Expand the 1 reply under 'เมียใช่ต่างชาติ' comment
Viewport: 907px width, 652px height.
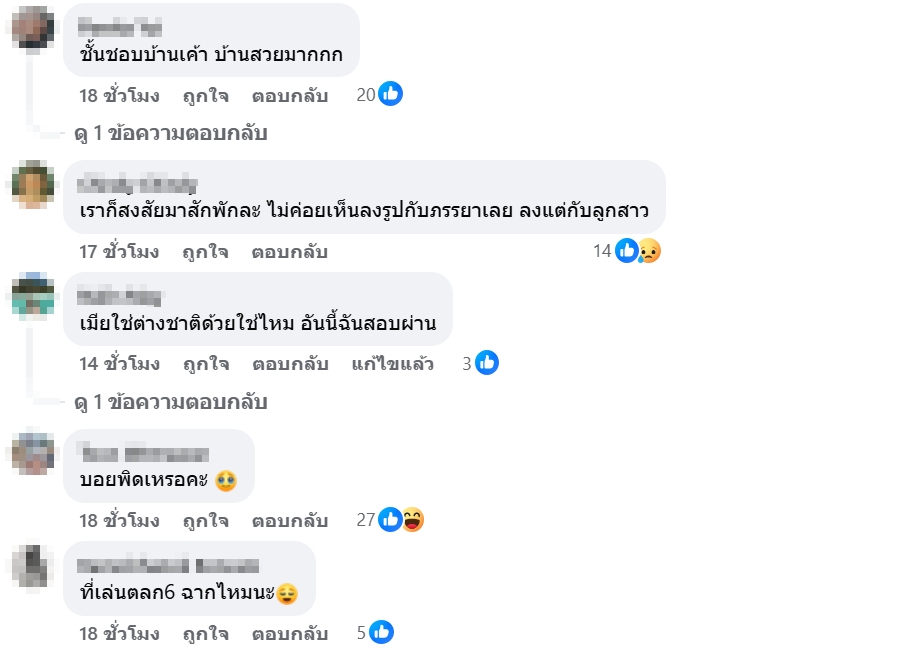170,402
